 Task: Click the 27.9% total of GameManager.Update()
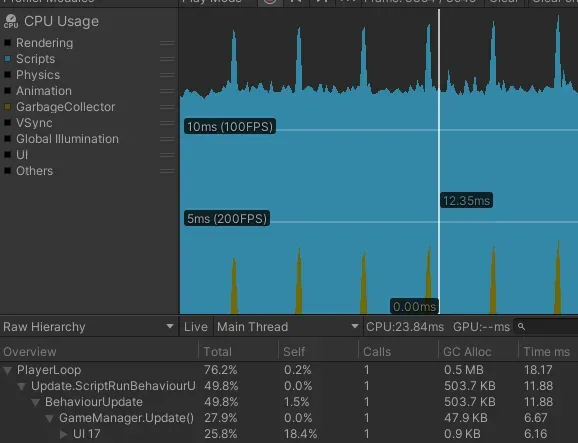point(221,418)
